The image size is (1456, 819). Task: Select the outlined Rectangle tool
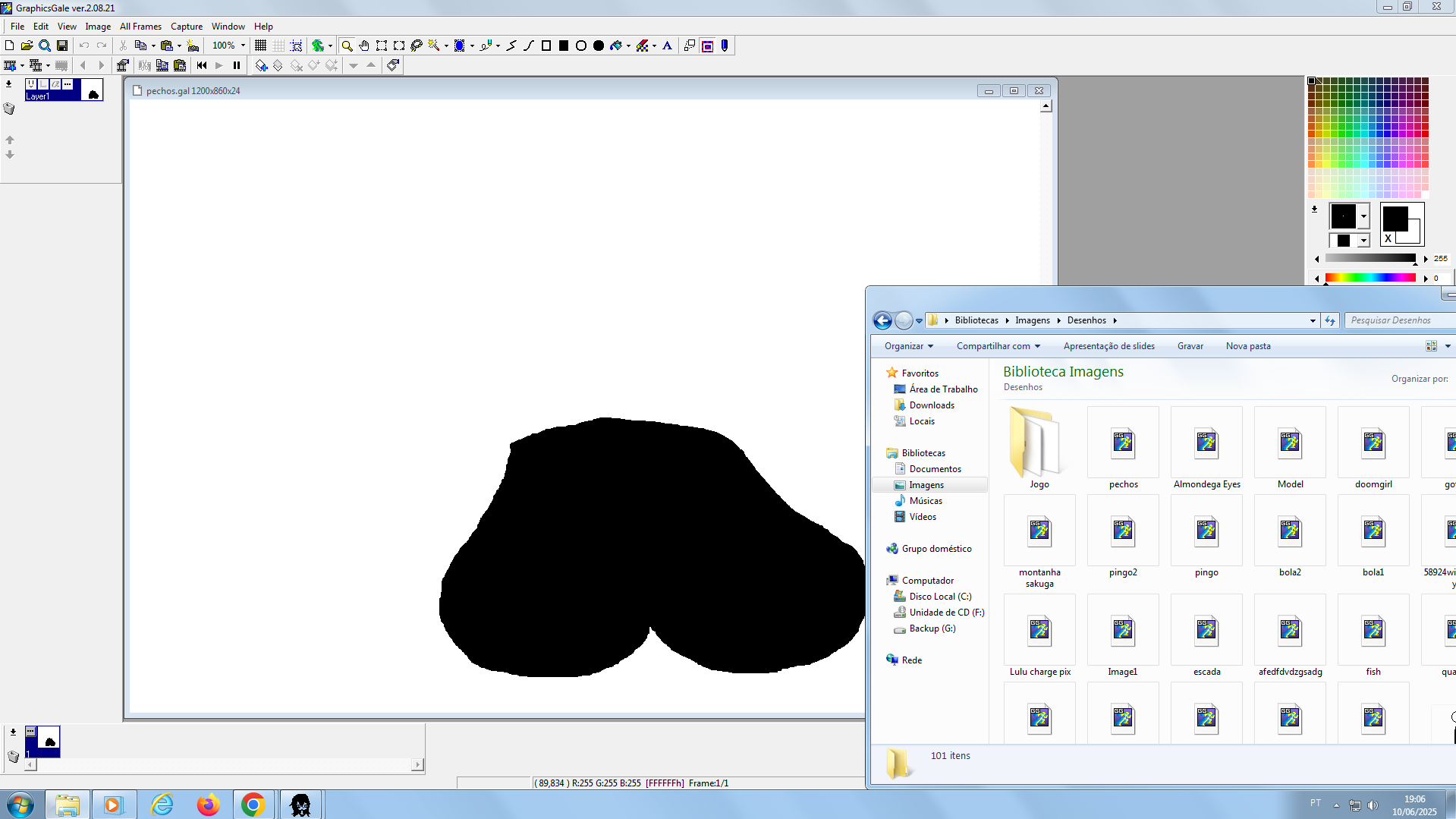546,46
